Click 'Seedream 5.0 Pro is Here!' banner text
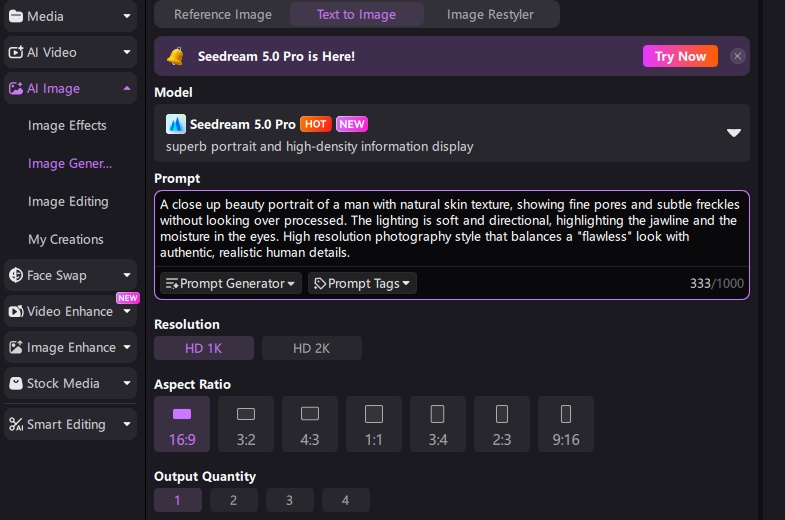 click(x=276, y=56)
